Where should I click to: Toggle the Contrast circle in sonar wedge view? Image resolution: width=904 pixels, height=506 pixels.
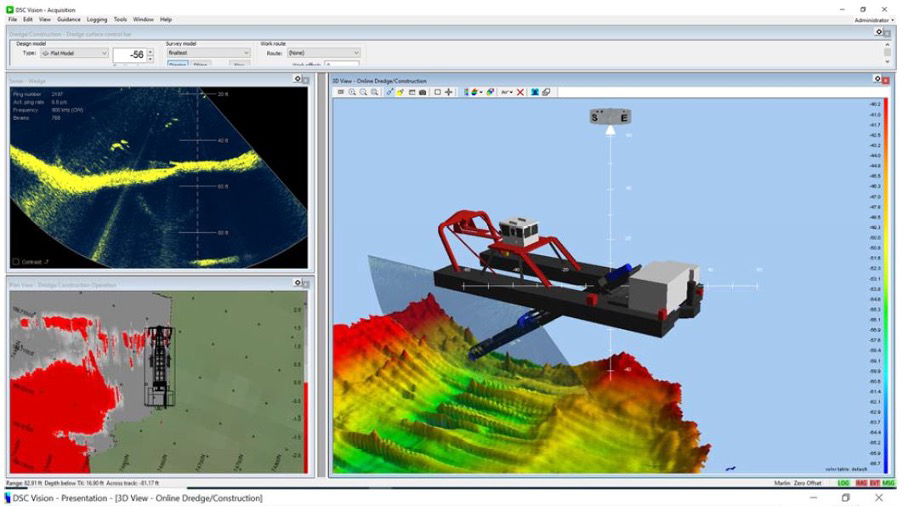17,261
